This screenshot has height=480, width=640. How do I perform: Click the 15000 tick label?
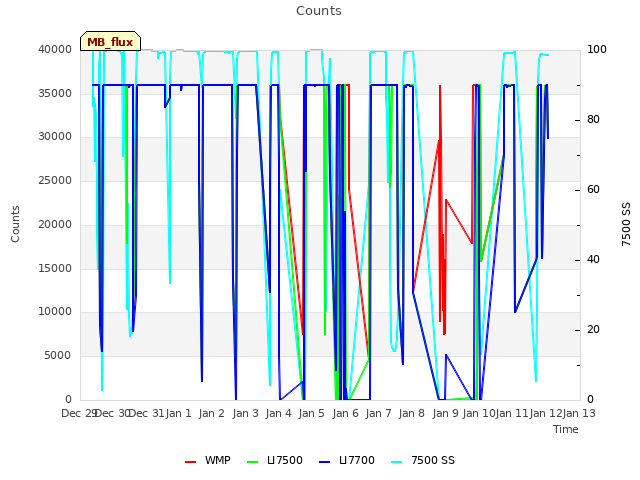point(55,268)
